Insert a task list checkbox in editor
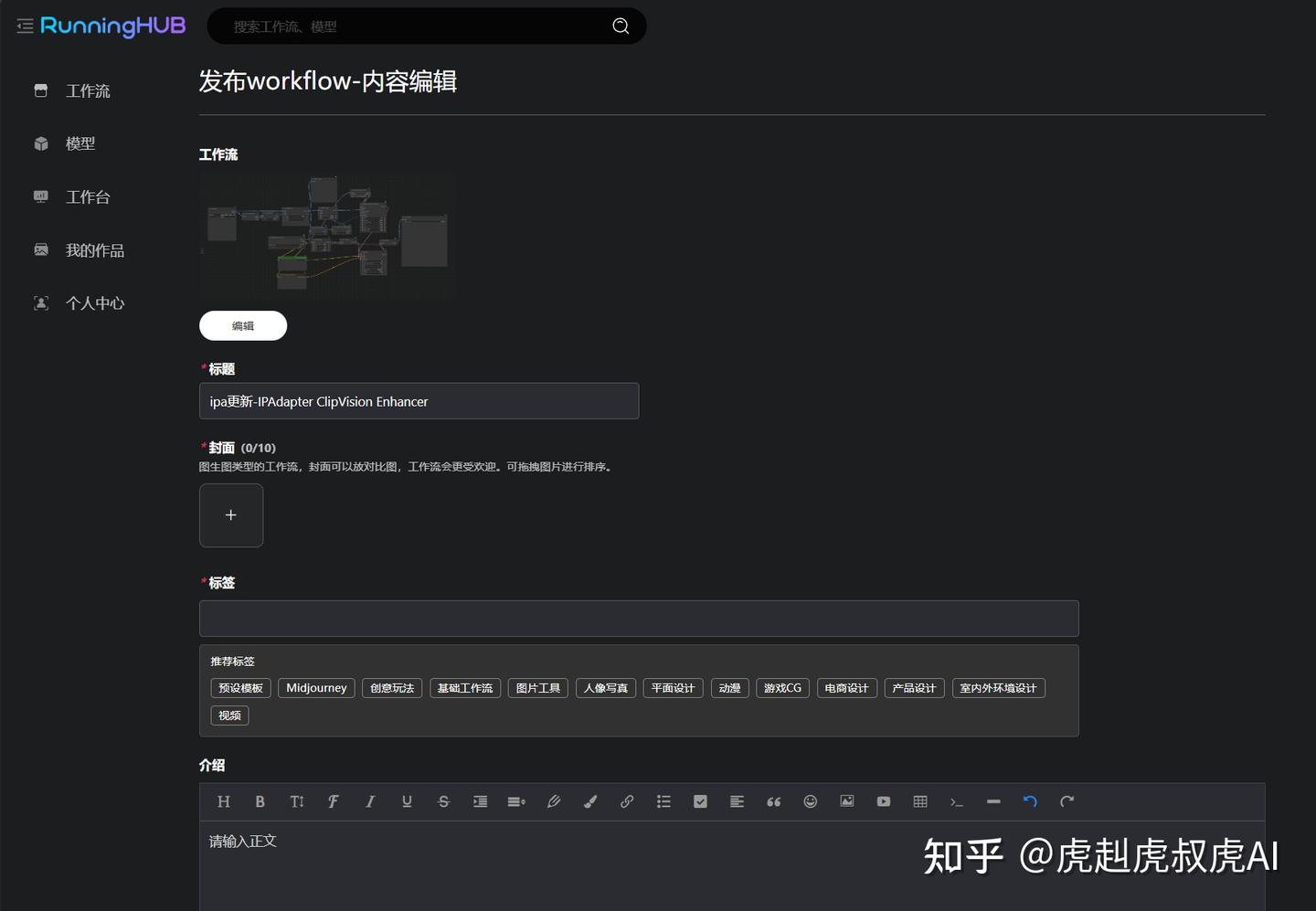Viewport: 1316px width, 911px height. 700,801
